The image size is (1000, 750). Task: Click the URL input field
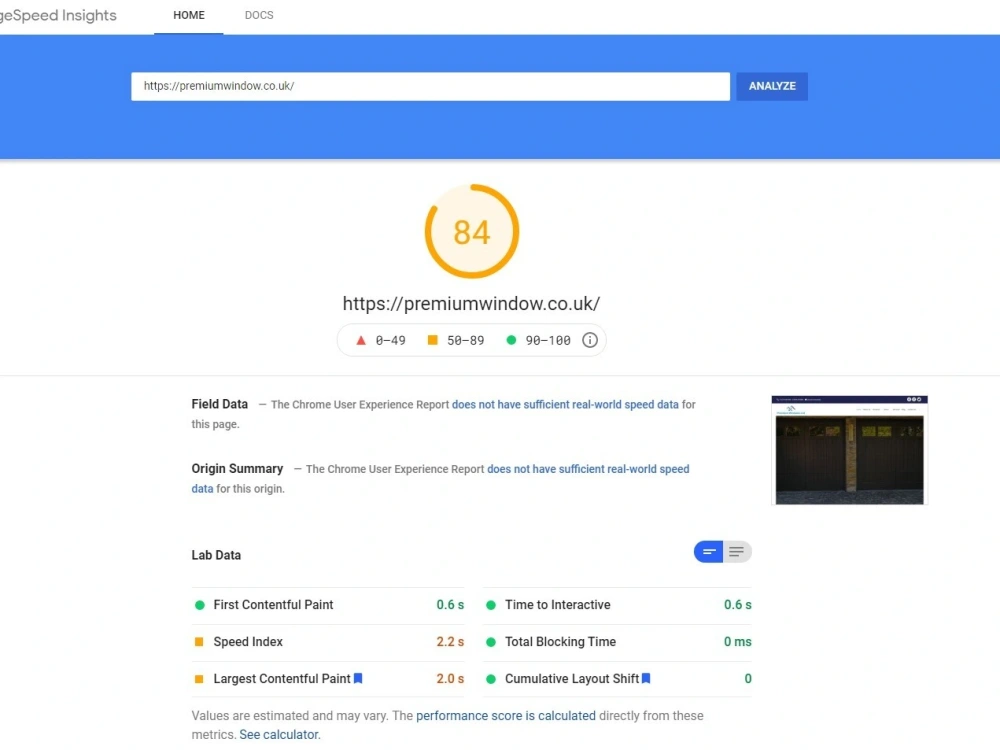coord(430,86)
